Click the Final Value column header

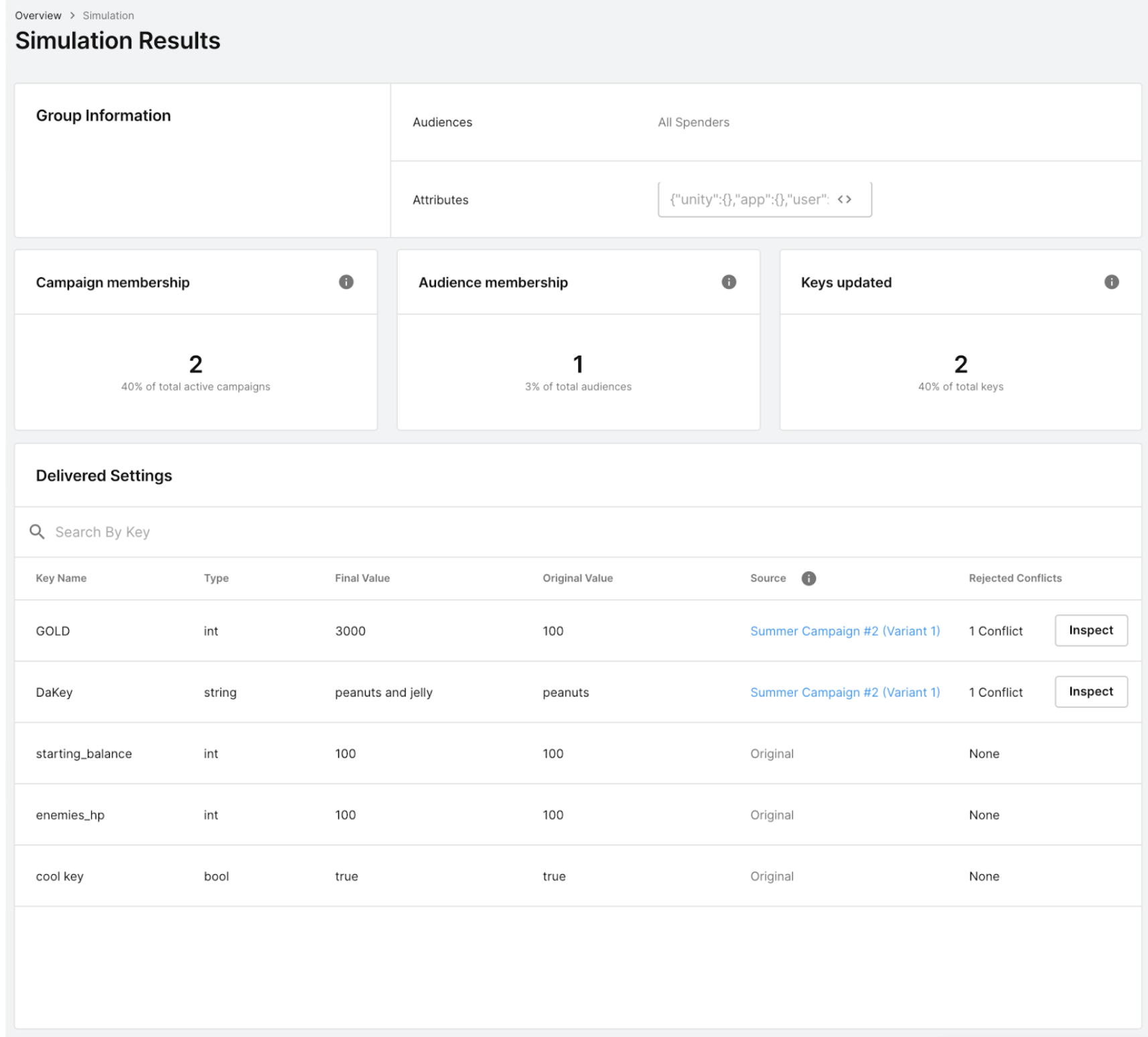362,578
